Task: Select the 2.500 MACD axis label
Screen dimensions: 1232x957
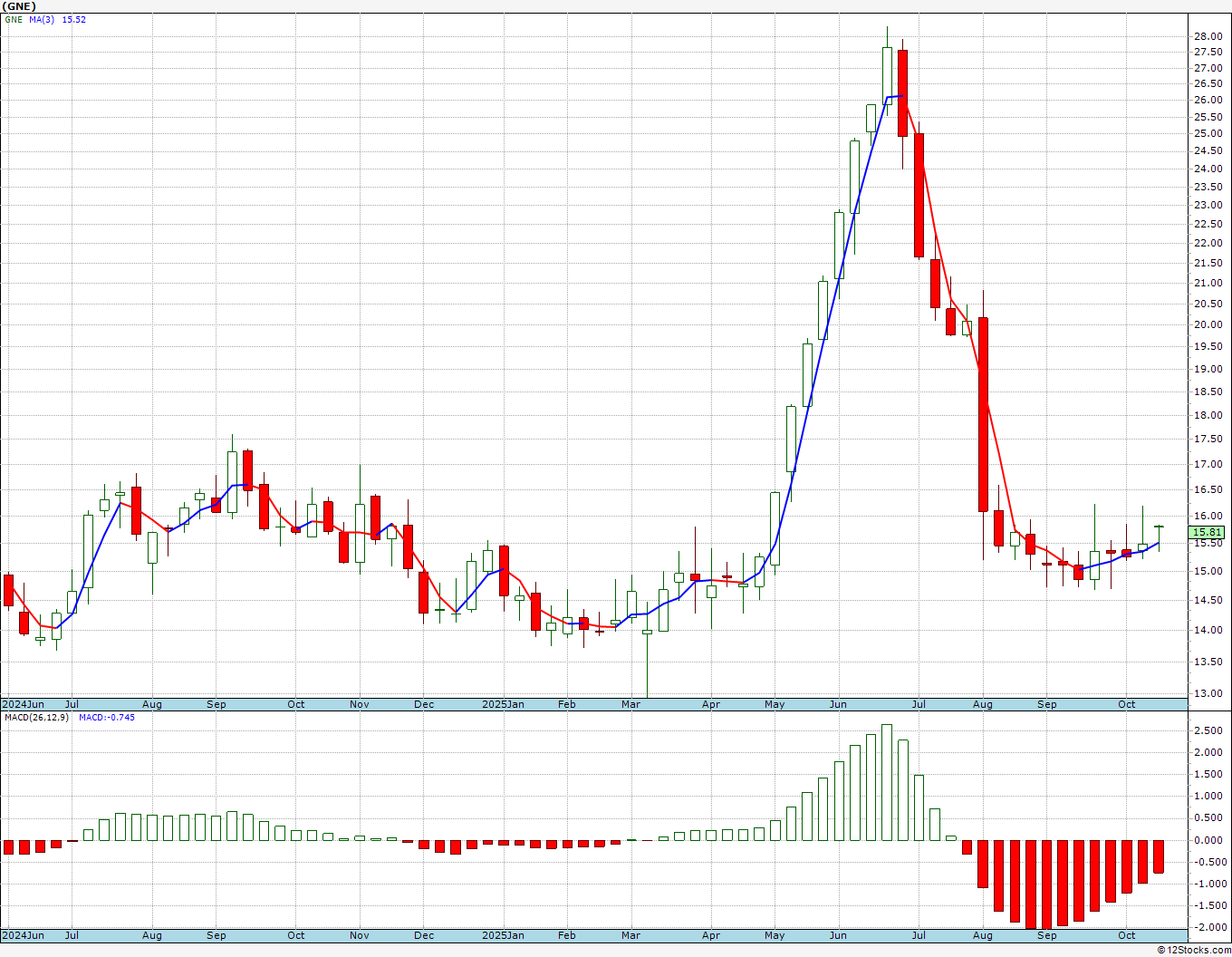Action: tap(1209, 730)
